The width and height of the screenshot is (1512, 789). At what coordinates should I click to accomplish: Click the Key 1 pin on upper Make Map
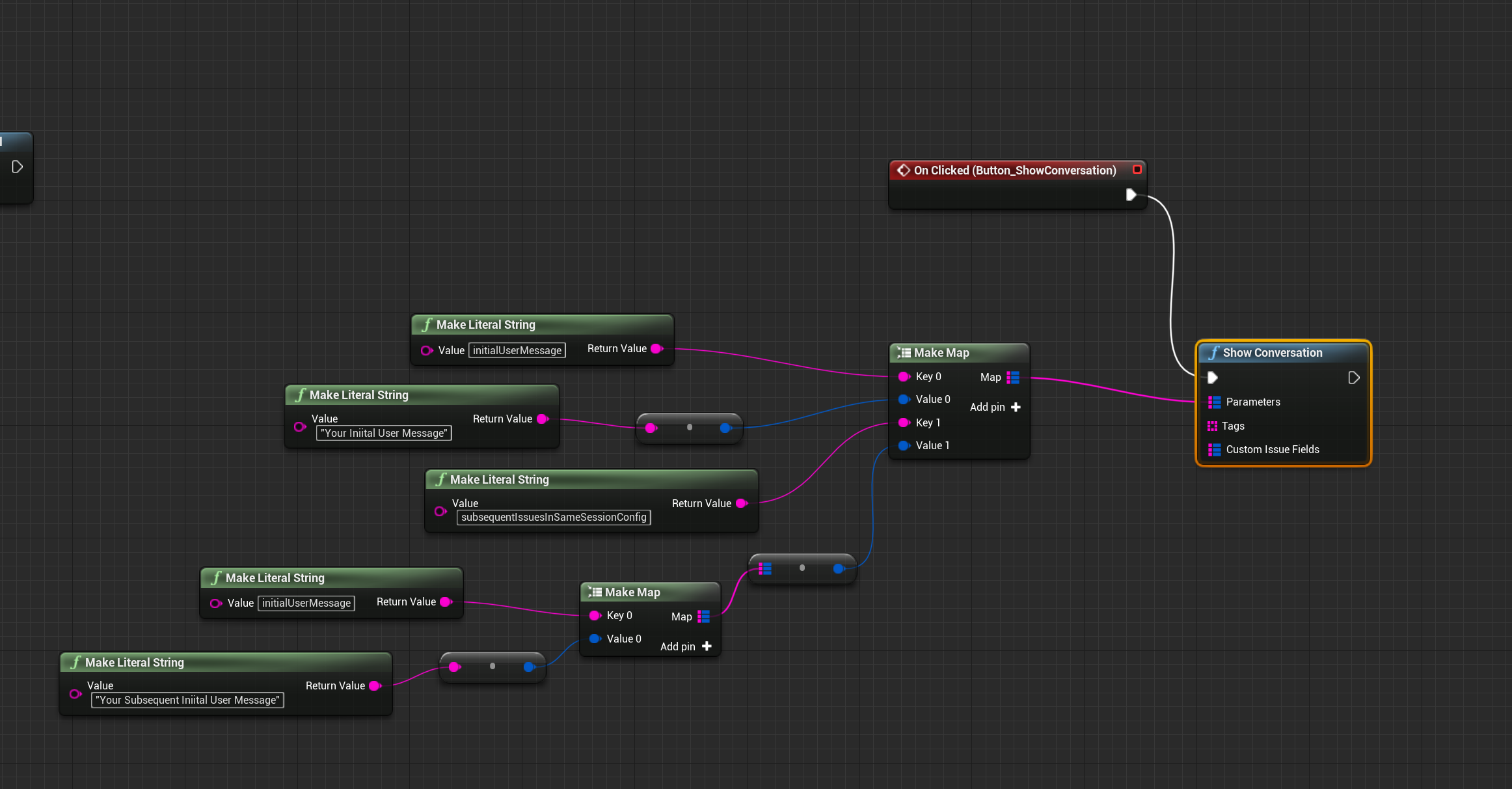point(904,423)
